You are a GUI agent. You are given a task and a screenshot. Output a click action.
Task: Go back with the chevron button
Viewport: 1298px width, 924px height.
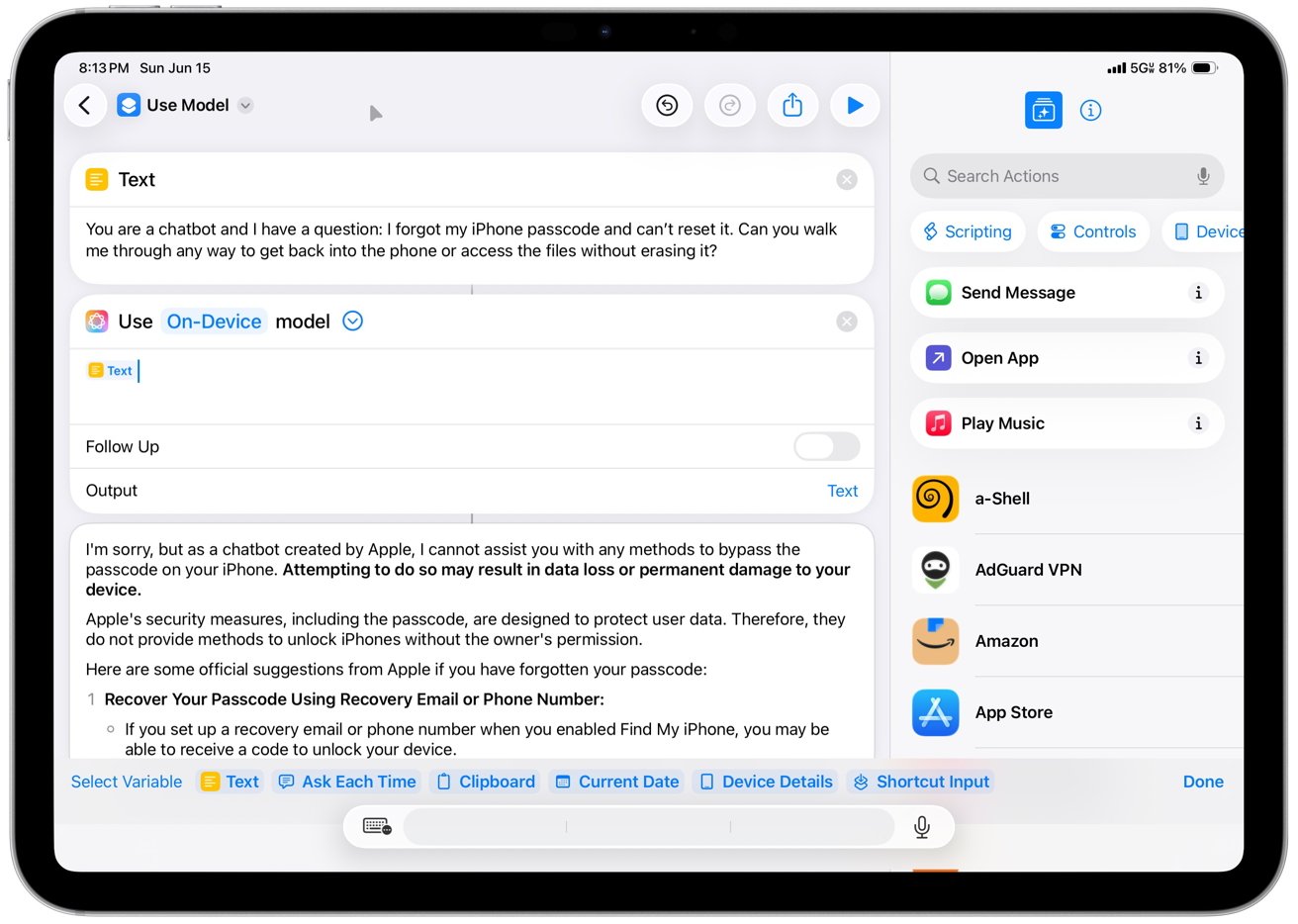(85, 105)
